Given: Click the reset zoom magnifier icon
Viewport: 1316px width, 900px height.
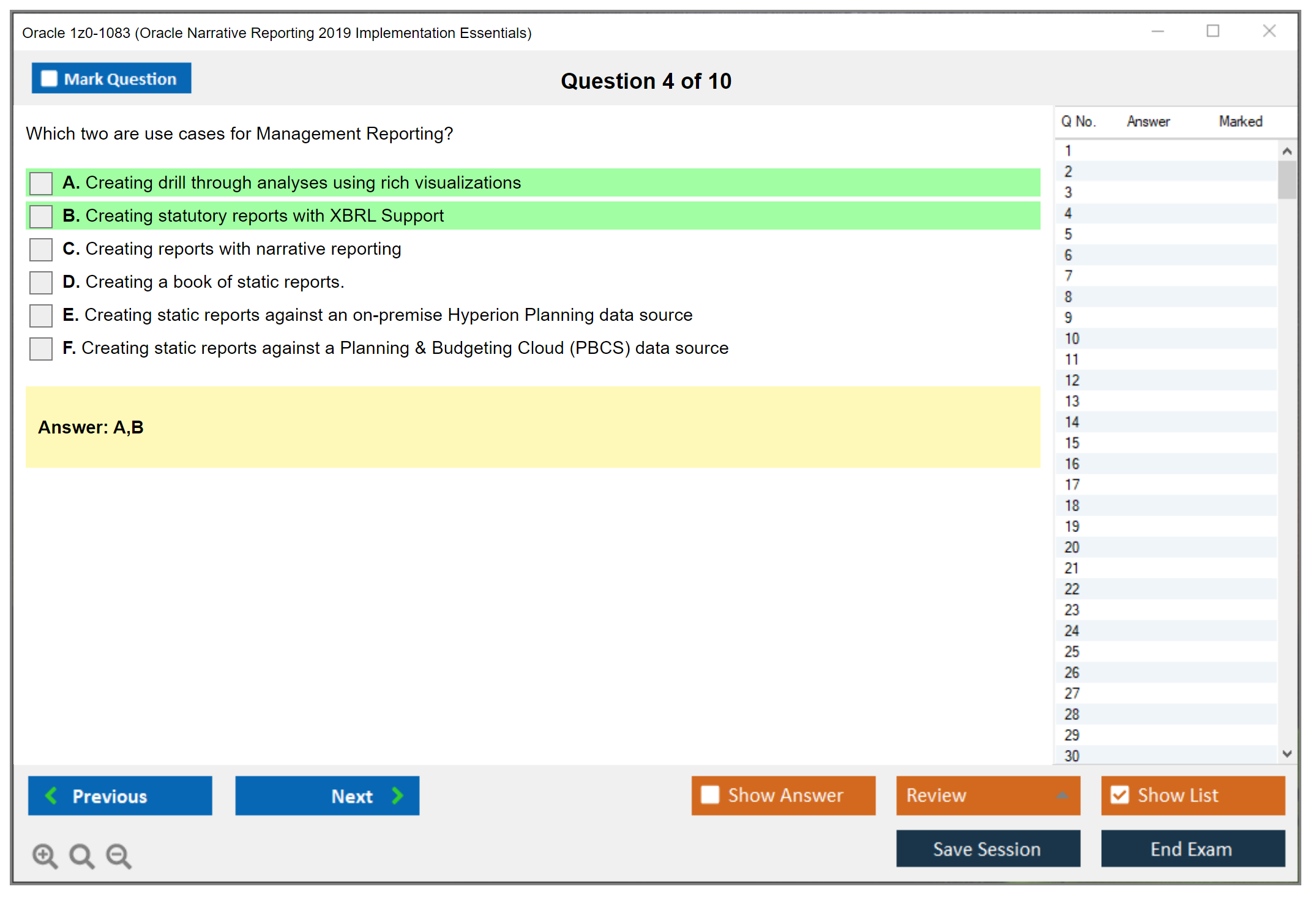Looking at the screenshot, I should point(81,855).
